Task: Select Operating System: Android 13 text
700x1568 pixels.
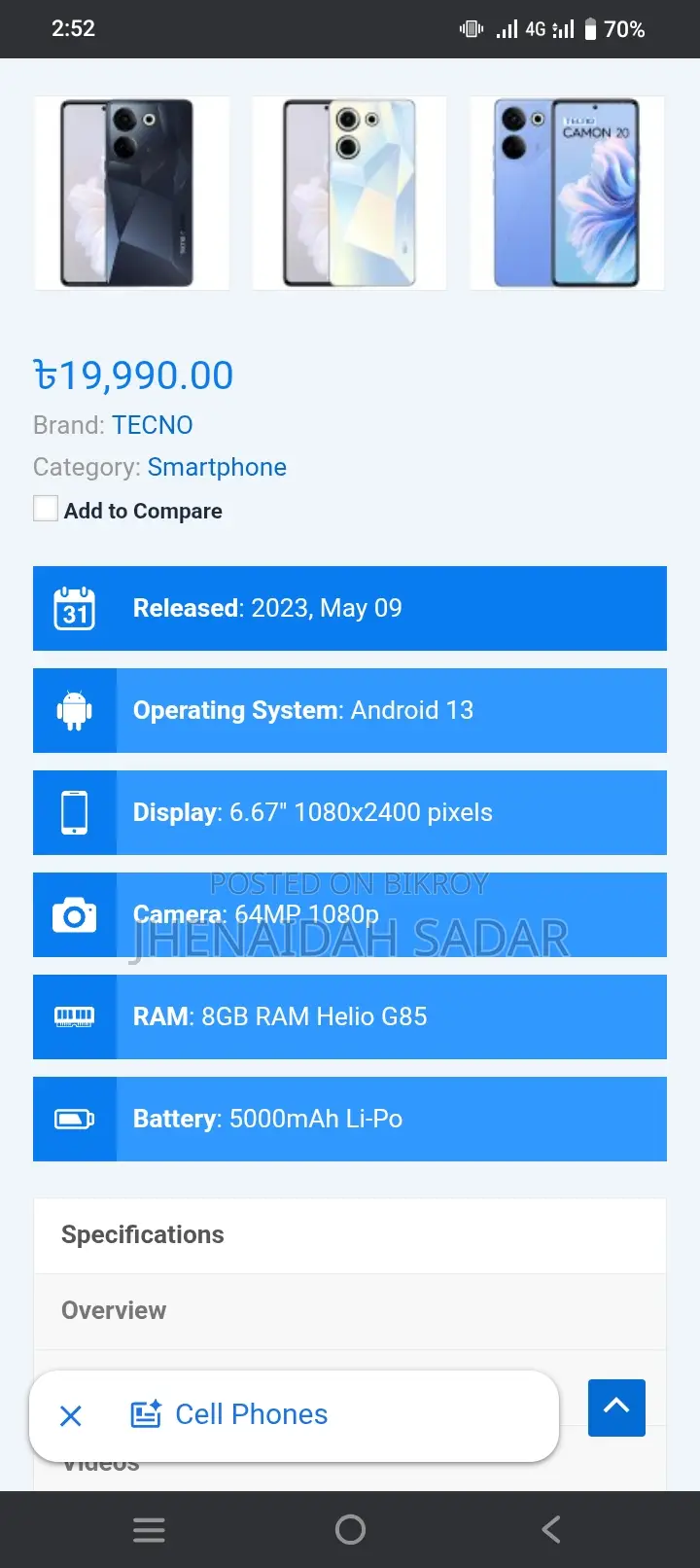Action: tap(303, 710)
